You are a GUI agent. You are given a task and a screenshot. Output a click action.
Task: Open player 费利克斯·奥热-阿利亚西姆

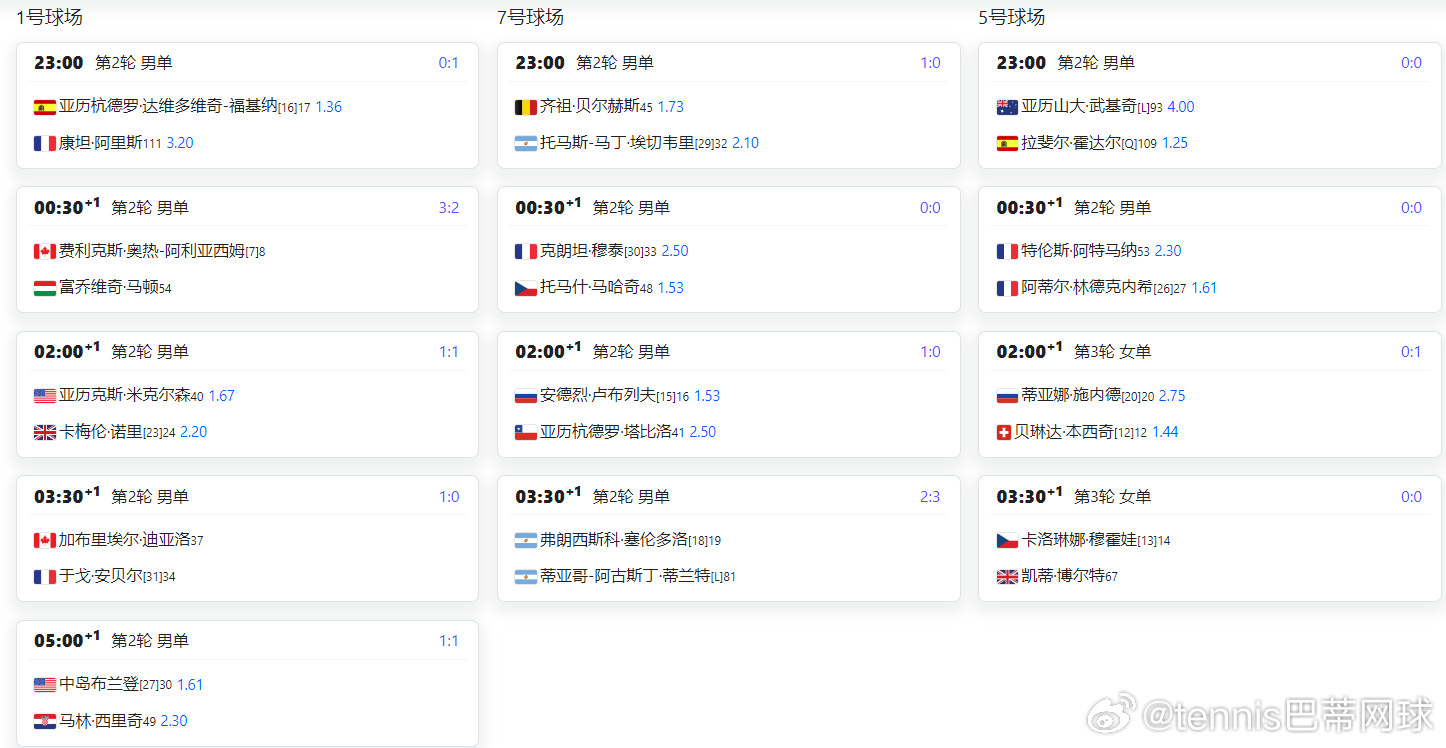coord(152,251)
